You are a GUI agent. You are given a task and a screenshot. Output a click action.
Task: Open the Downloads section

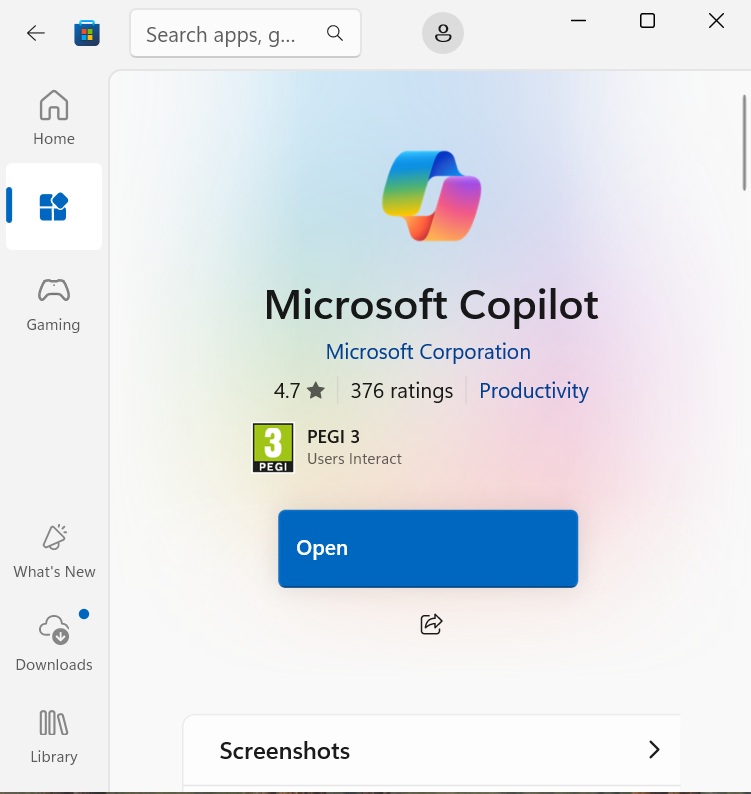[54, 641]
